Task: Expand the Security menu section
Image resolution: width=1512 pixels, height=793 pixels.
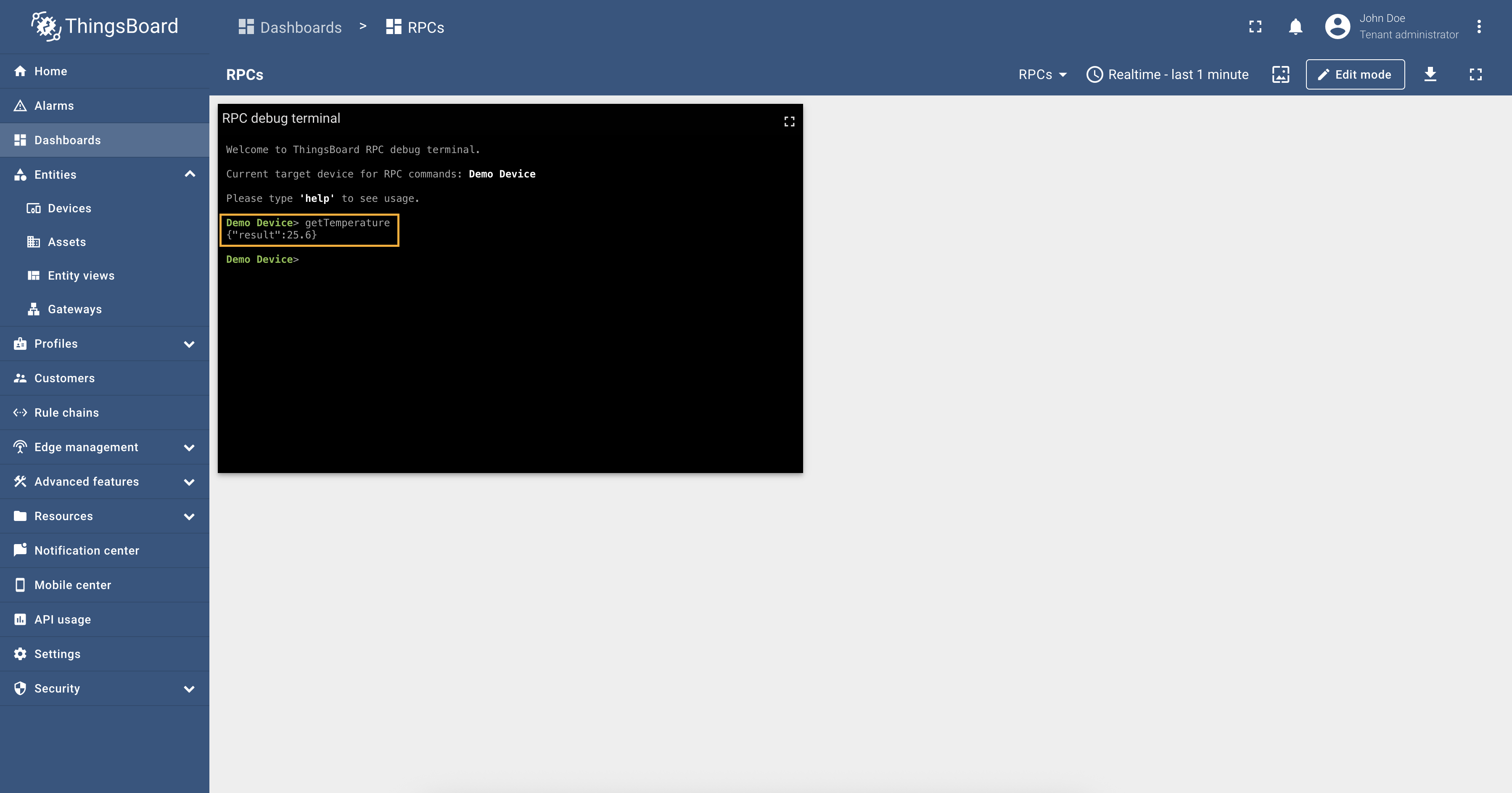Action: point(189,689)
